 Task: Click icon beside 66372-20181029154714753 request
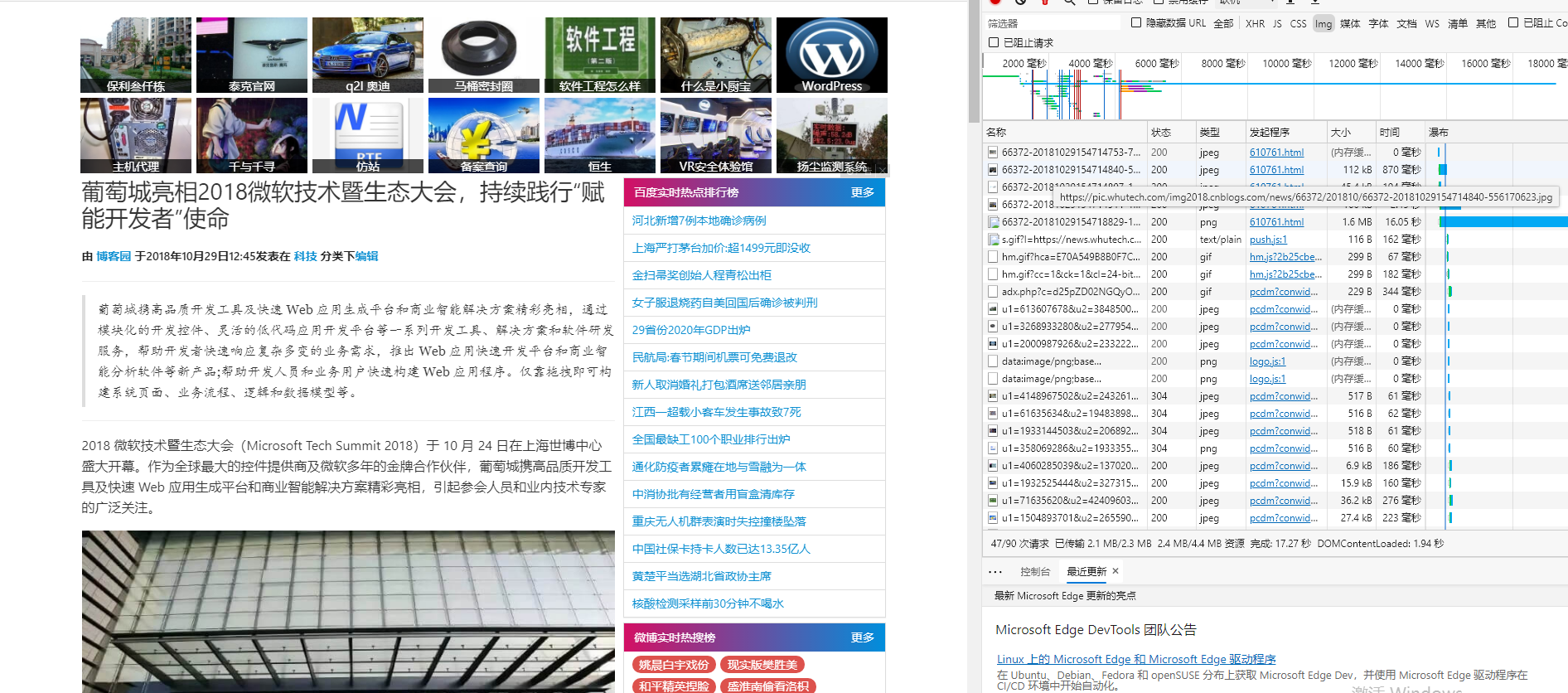993,153
